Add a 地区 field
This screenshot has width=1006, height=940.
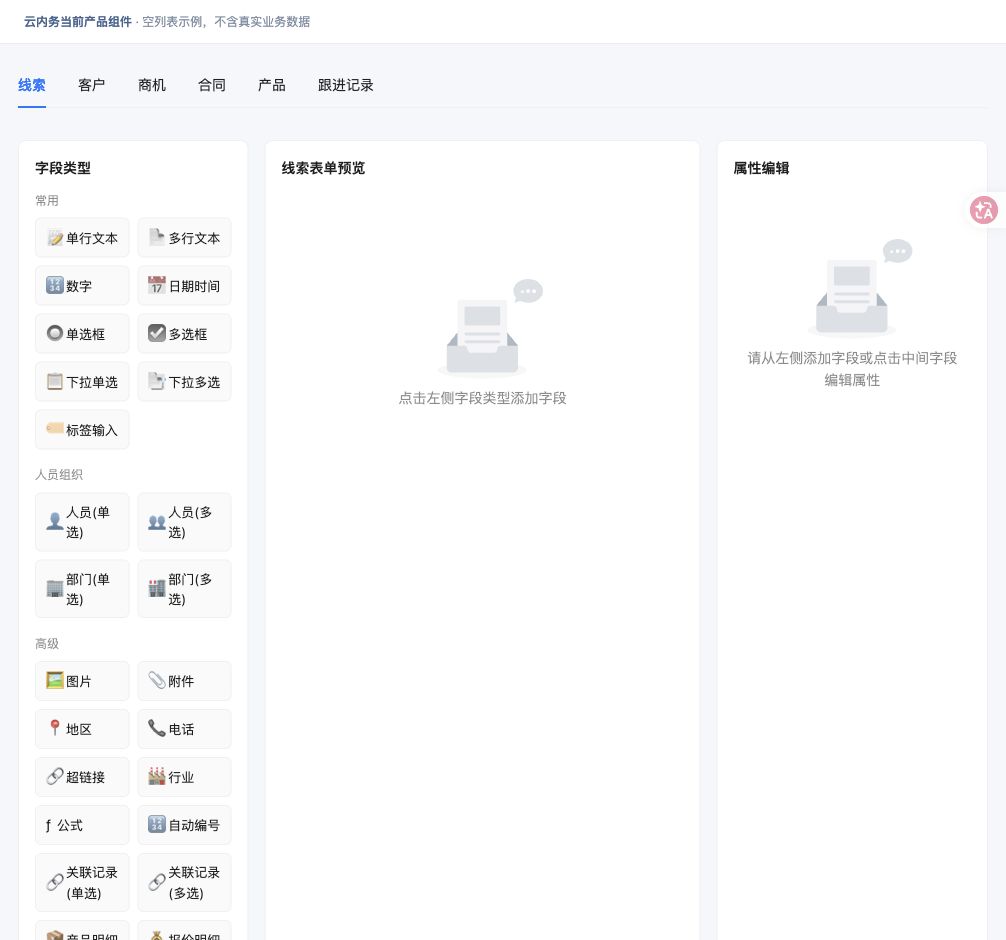(x=82, y=729)
